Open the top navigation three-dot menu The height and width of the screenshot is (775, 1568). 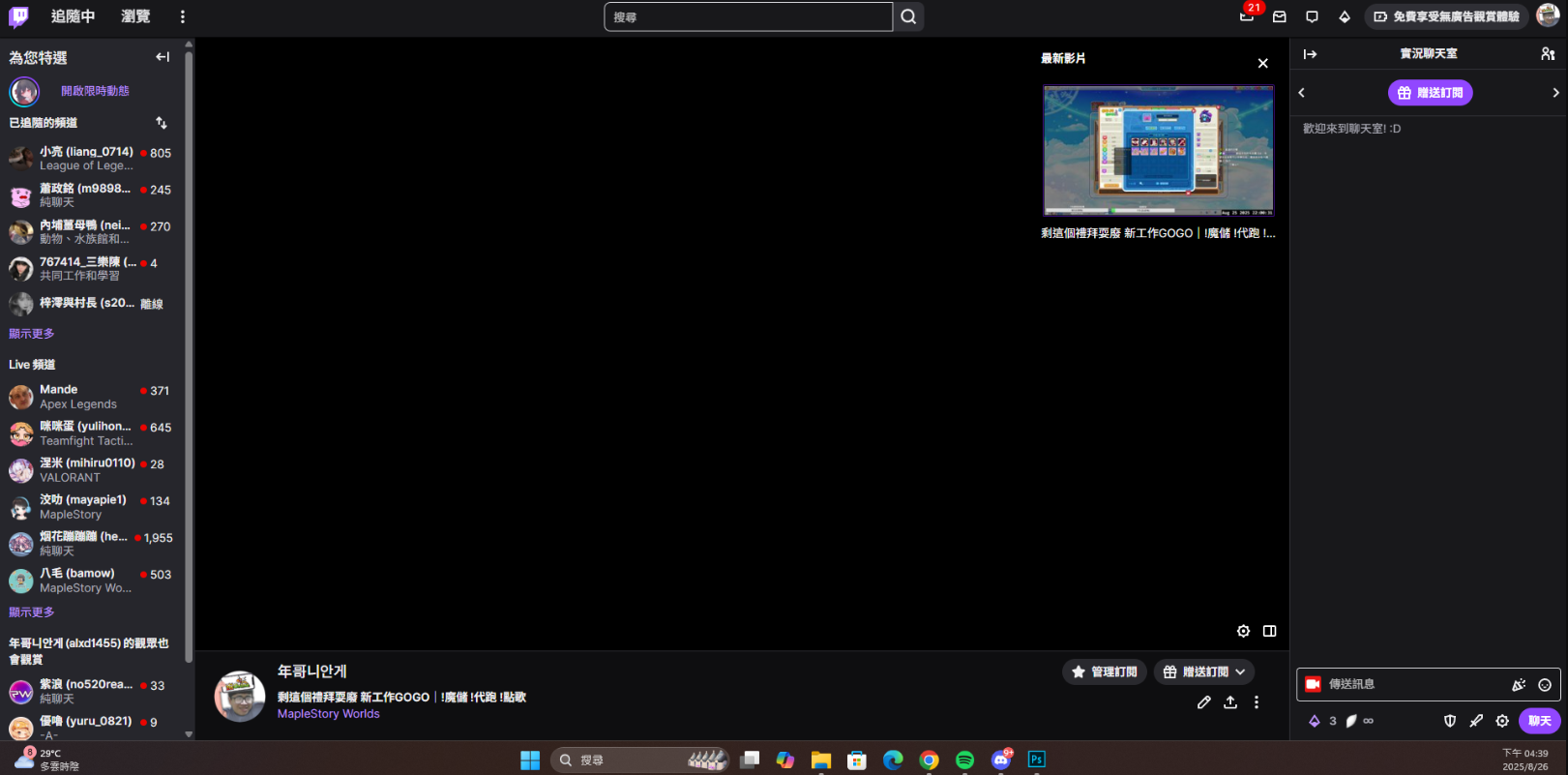pyautogui.click(x=182, y=16)
